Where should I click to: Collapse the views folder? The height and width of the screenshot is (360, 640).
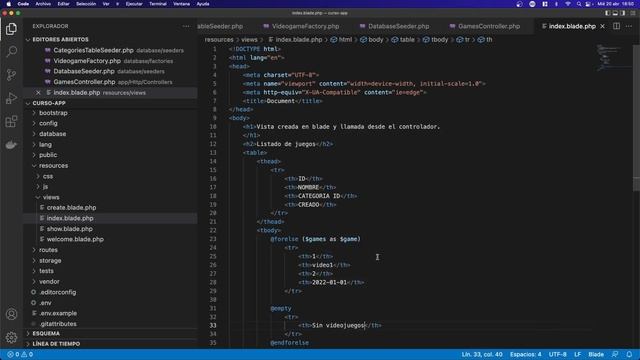click(x=51, y=197)
